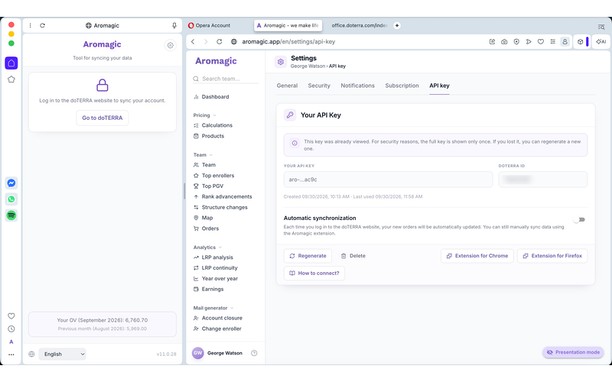This screenshot has height=382, width=612.
Task: Delete the API key
Action: [353, 256]
